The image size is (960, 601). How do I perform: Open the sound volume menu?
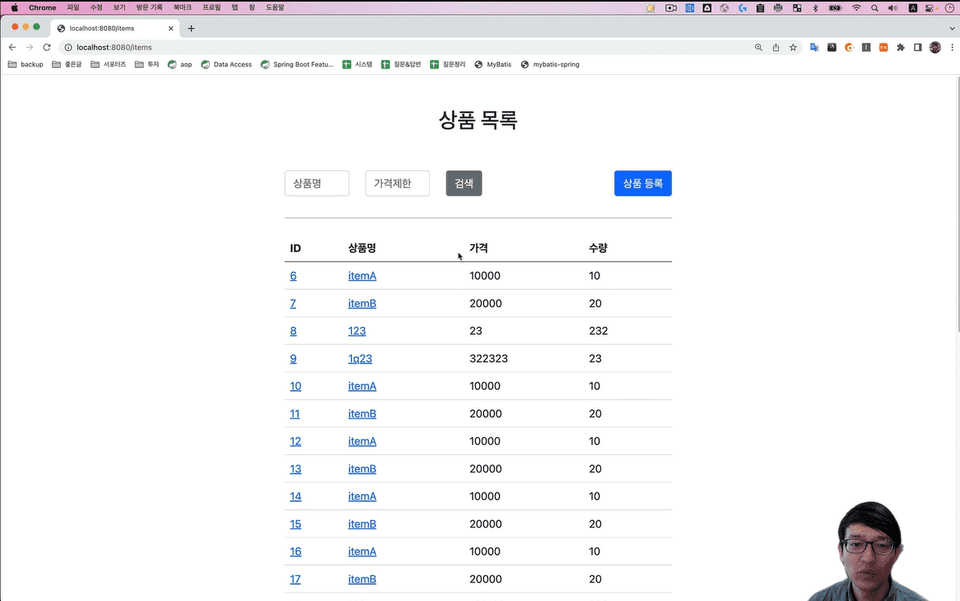[893, 8]
